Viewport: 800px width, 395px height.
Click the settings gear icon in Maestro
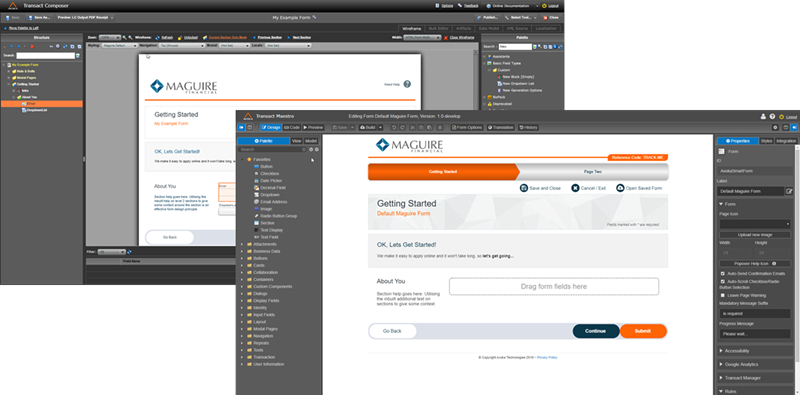pos(776,127)
